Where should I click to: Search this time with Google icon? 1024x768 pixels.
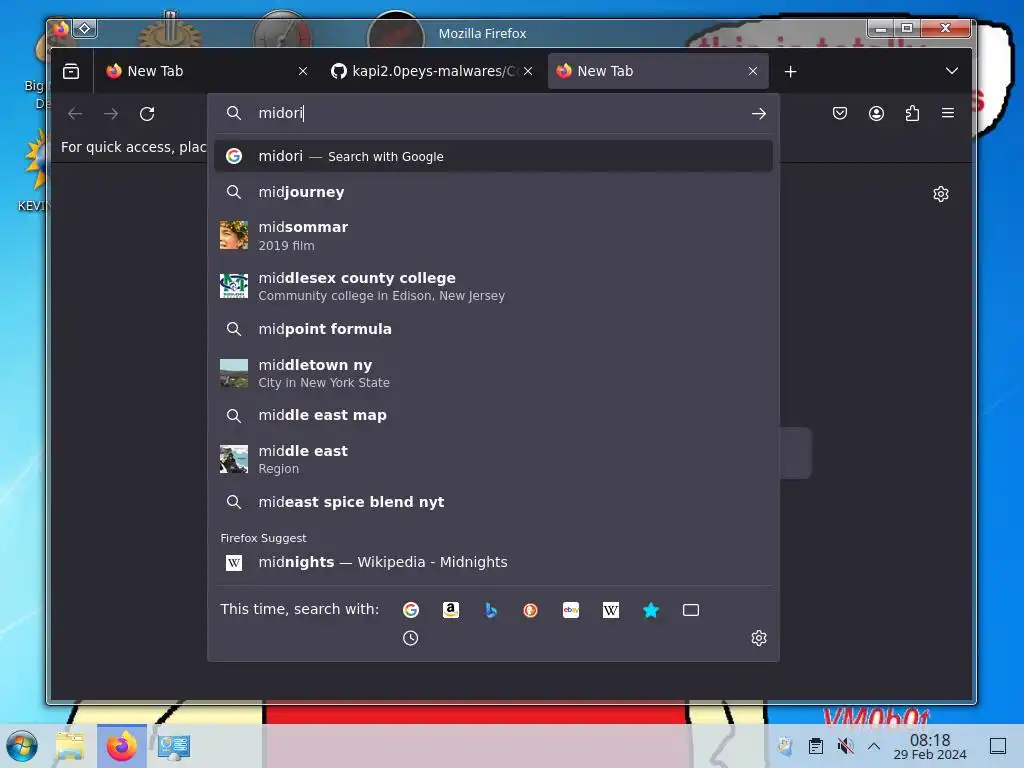tap(411, 610)
